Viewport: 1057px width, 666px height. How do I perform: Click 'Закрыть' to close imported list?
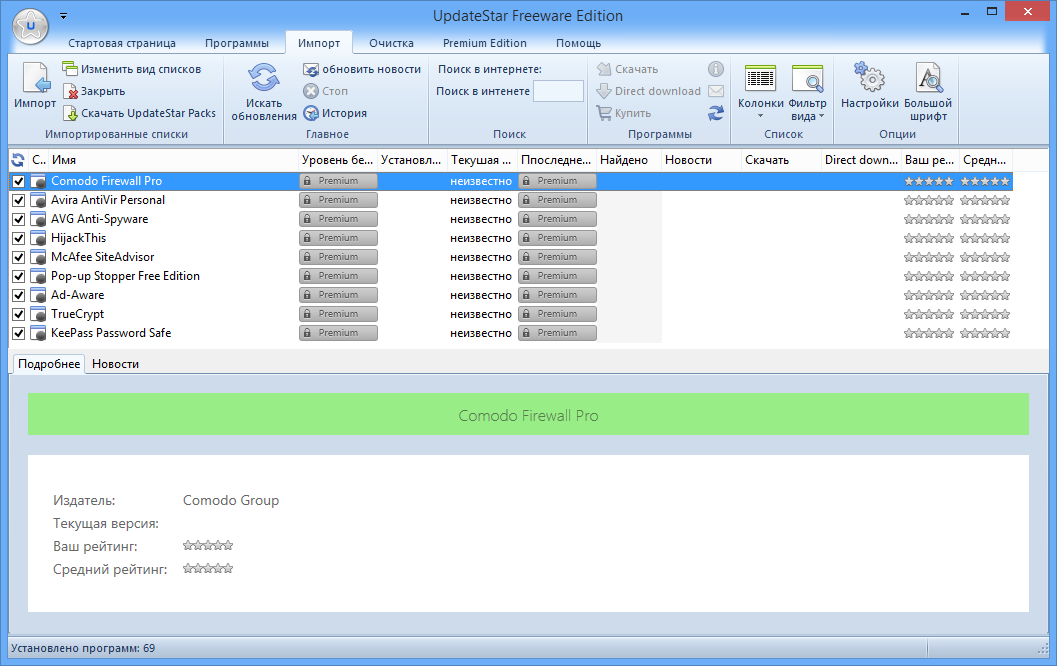pyautogui.click(x=94, y=91)
